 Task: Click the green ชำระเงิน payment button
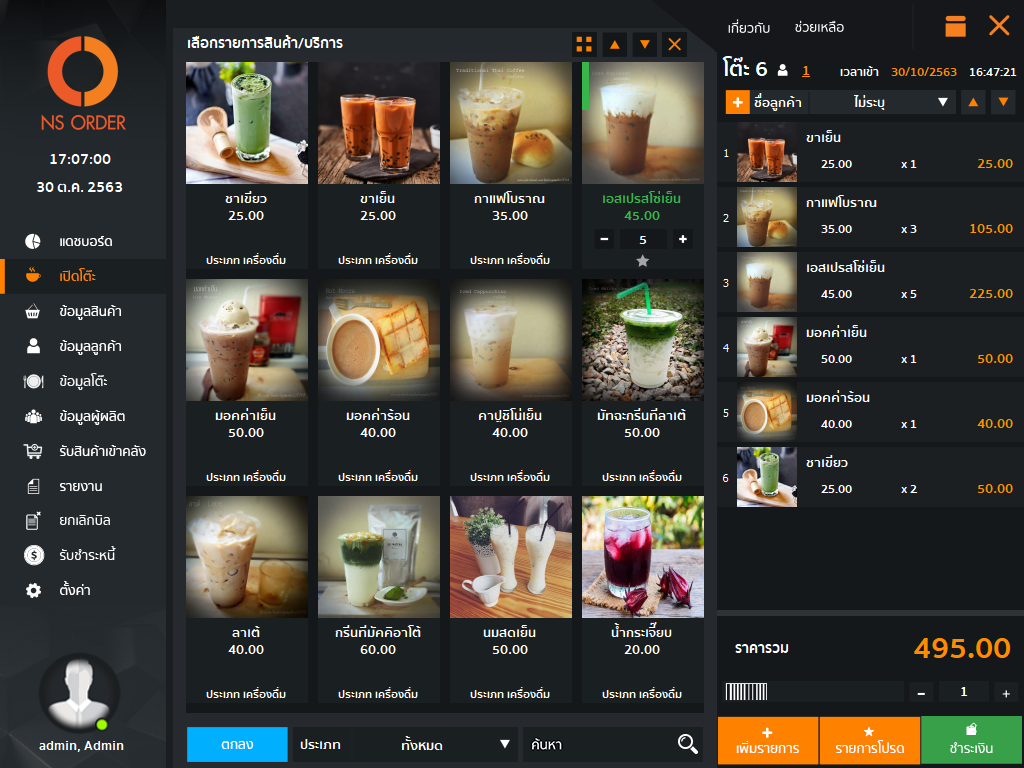[971, 741]
